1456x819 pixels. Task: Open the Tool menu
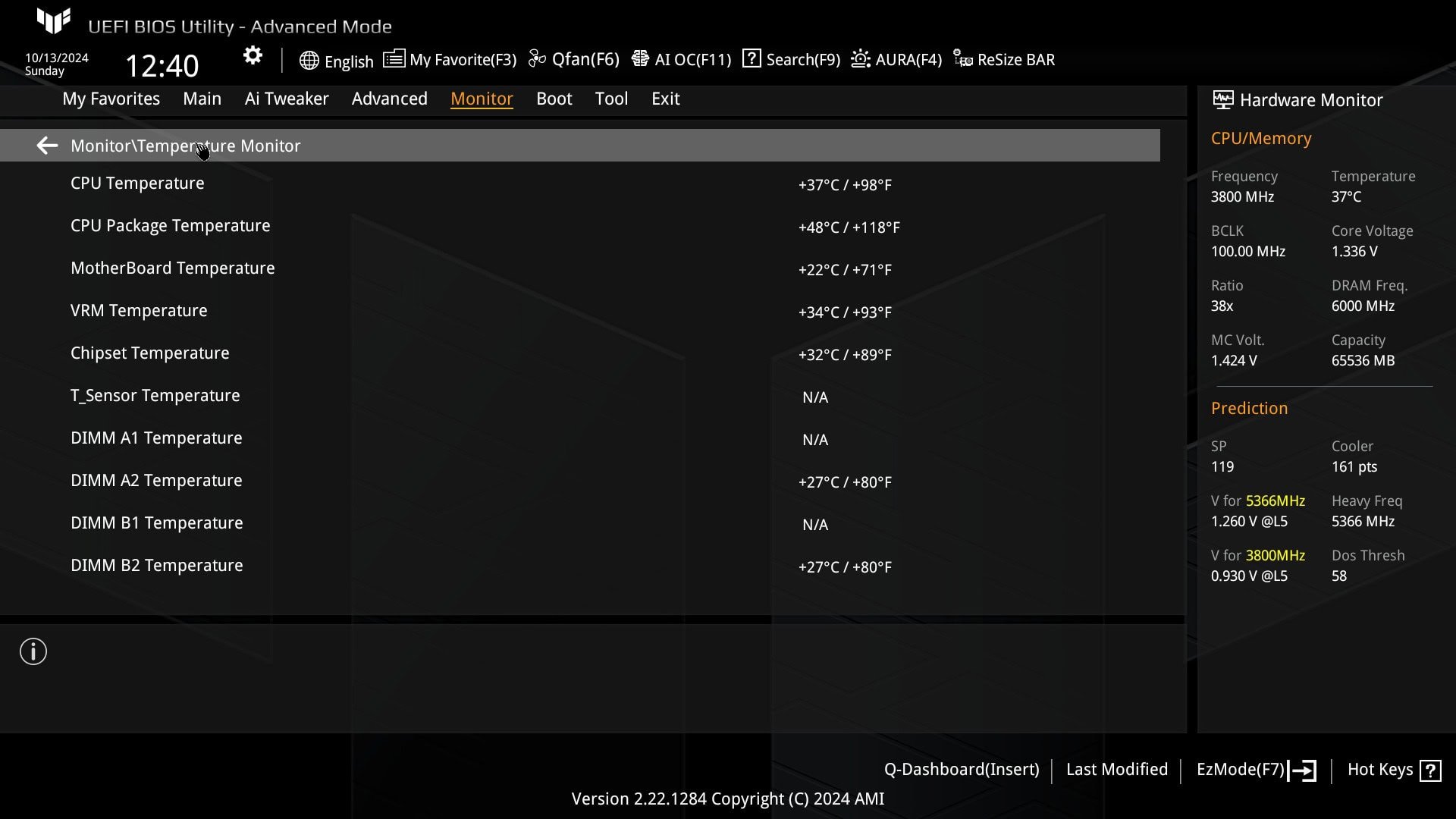(x=611, y=98)
